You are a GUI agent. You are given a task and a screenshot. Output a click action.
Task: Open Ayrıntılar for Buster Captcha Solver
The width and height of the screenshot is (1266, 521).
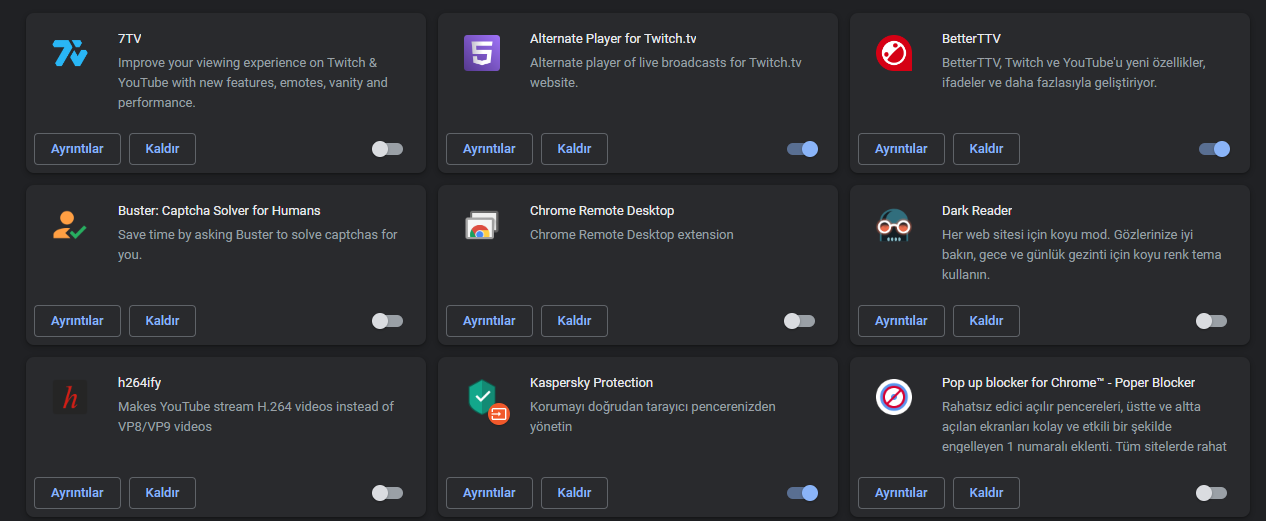[x=77, y=321]
